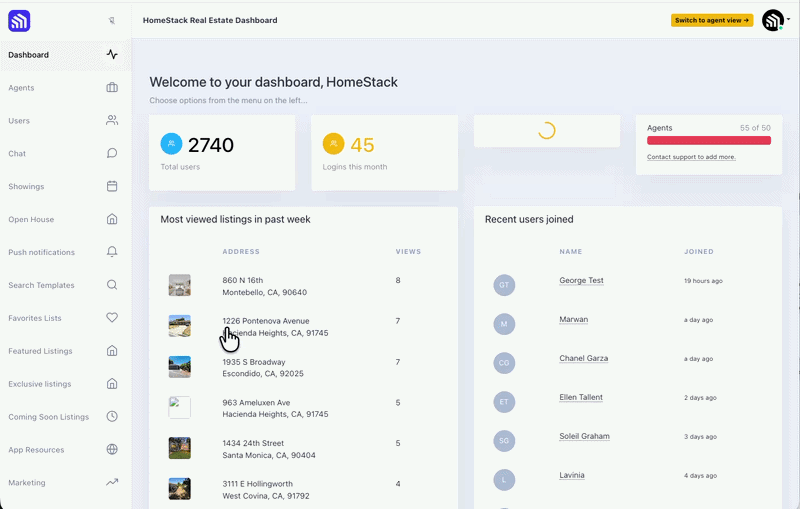
Task: Open the Chat section
Action: 65,154
